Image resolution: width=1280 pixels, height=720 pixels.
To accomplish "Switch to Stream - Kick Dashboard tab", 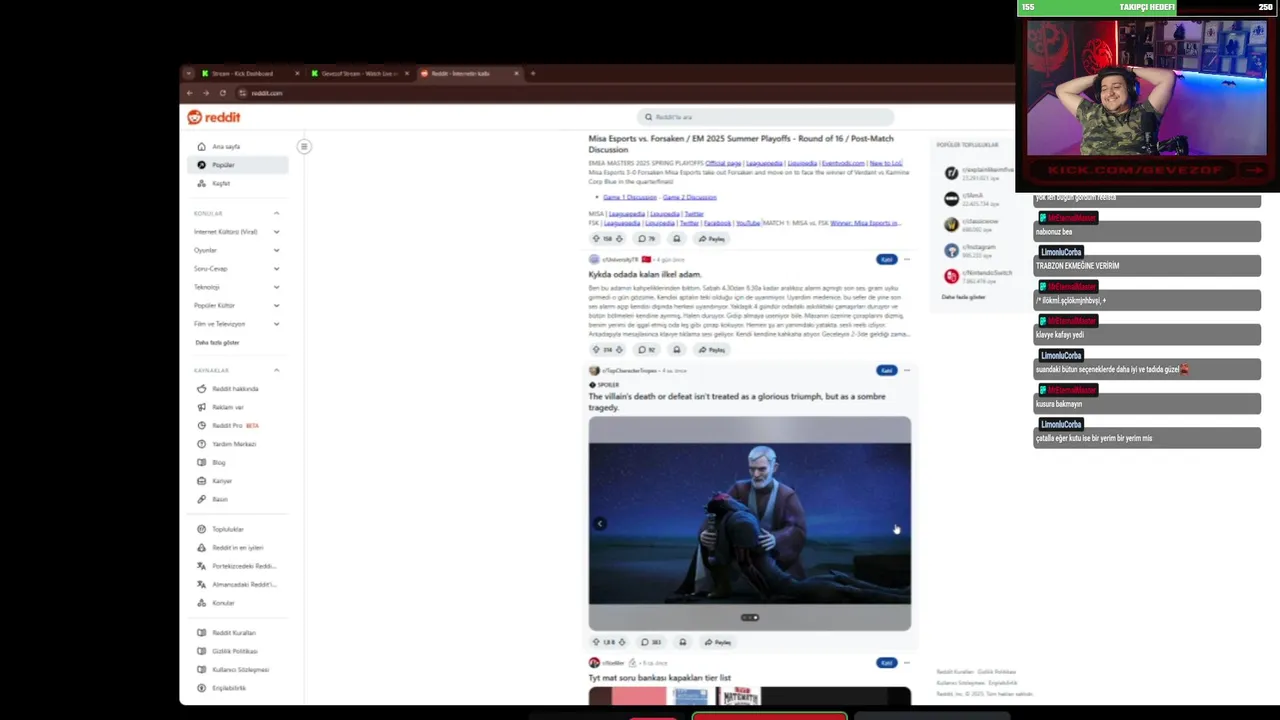I will pos(250,73).
